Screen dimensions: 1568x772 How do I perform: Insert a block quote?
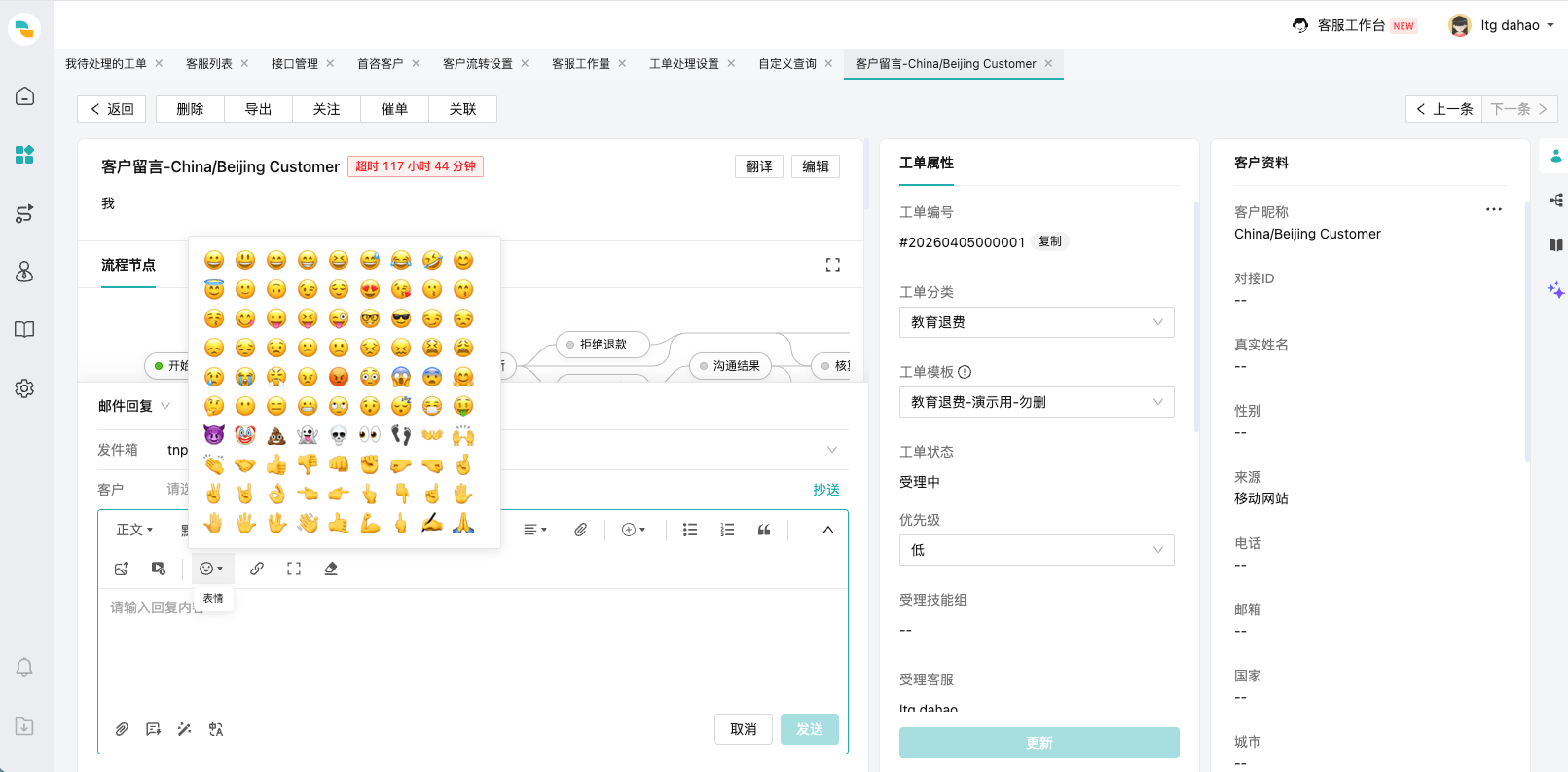764,530
